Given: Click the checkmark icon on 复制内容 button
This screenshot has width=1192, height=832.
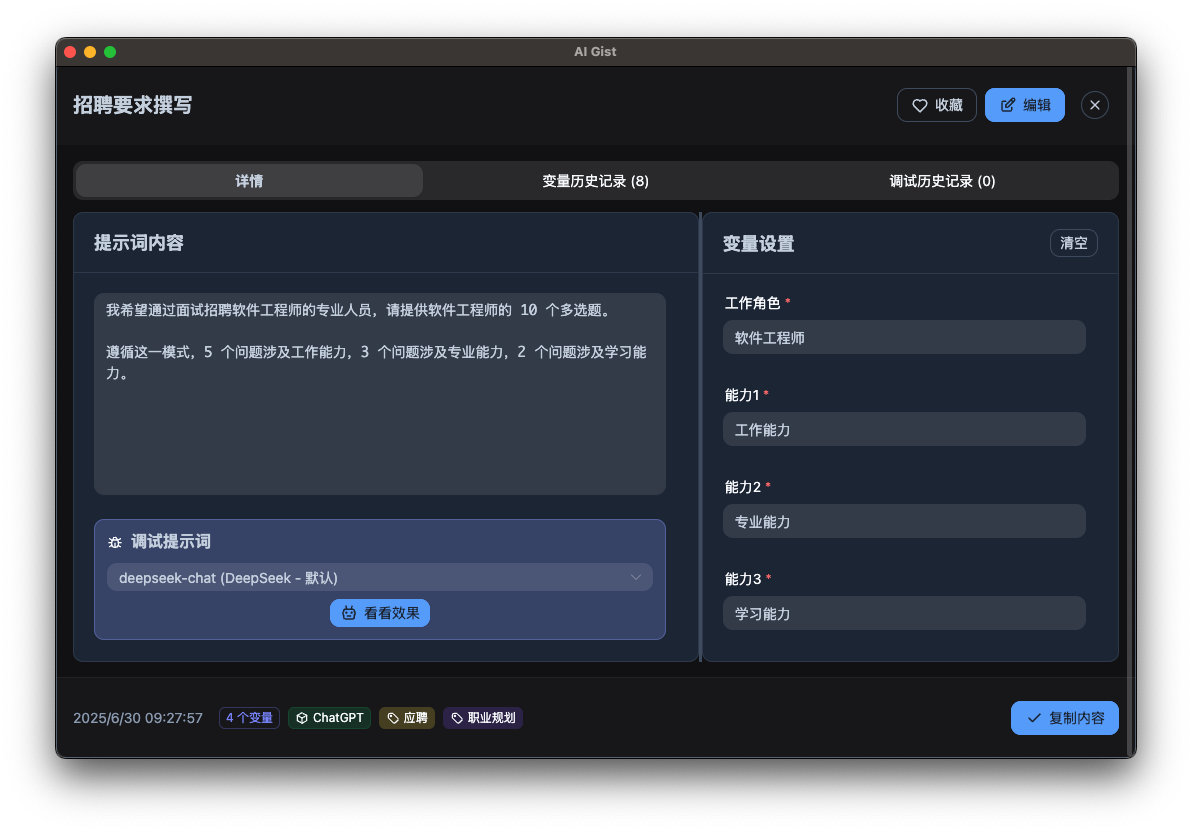Looking at the screenshot, I should coord(1035,718).
